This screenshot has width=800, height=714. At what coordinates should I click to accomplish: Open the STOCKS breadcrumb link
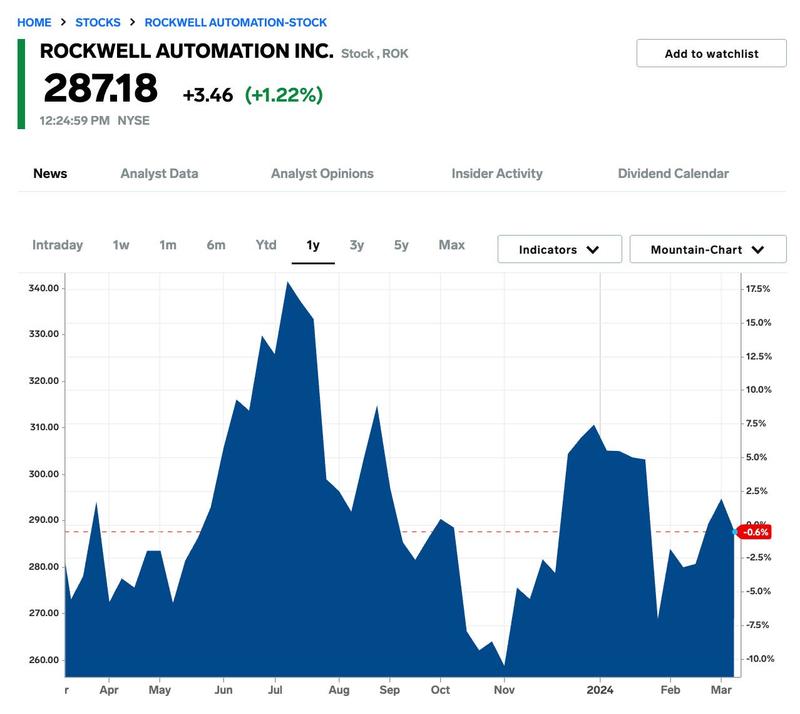[98, 22]
